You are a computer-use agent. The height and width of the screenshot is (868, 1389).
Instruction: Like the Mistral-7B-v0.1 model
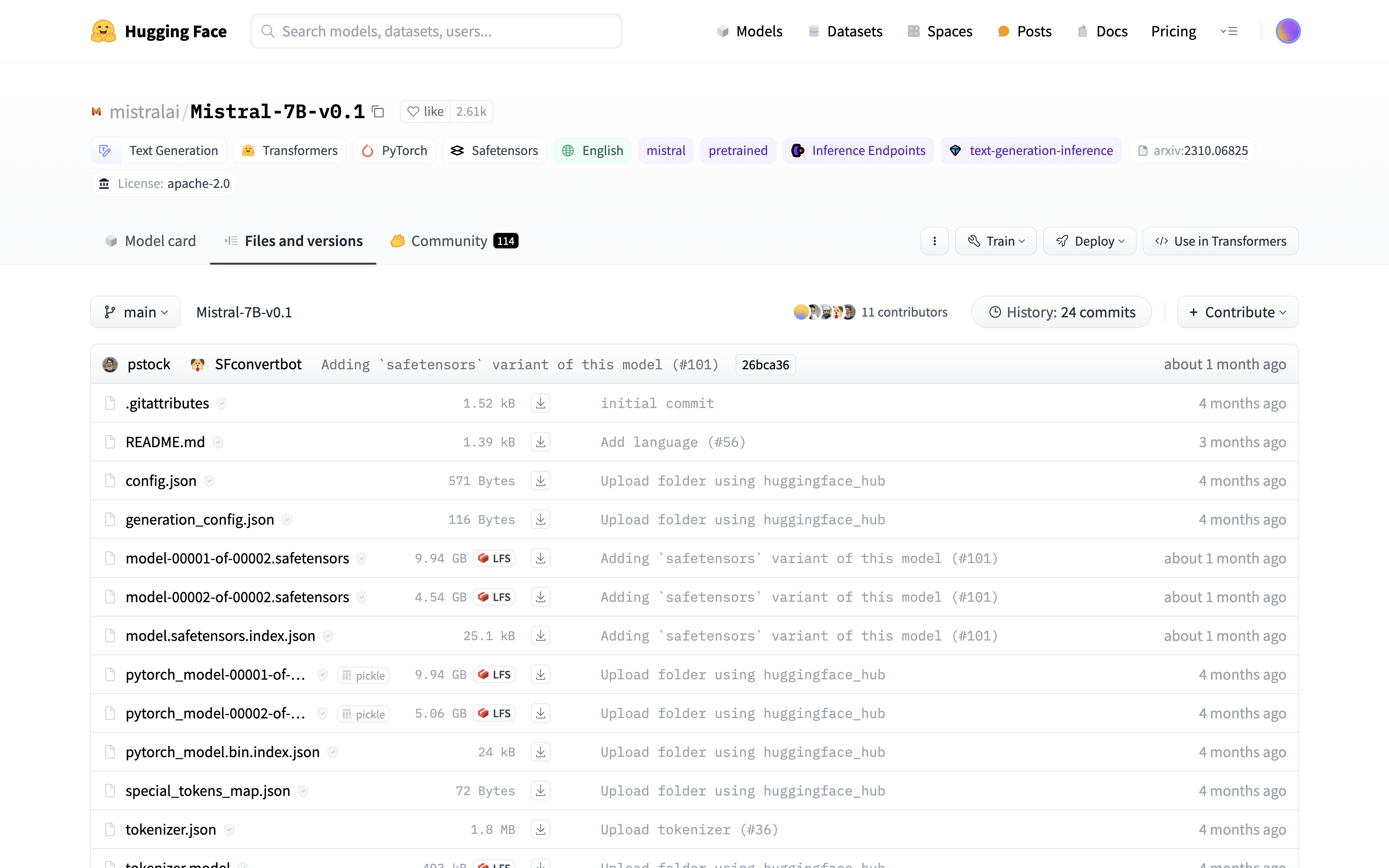pos(425,111)
